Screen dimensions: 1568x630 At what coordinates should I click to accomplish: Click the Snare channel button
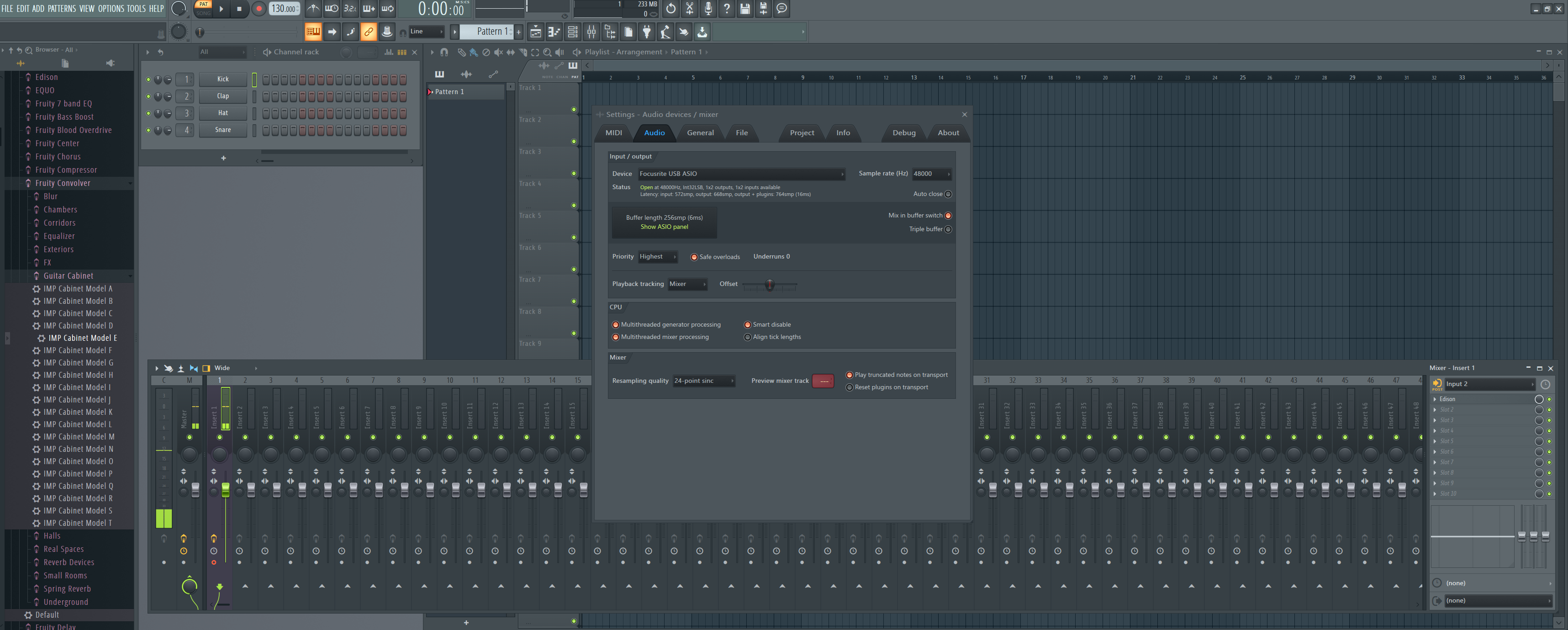tap(223, 130)
